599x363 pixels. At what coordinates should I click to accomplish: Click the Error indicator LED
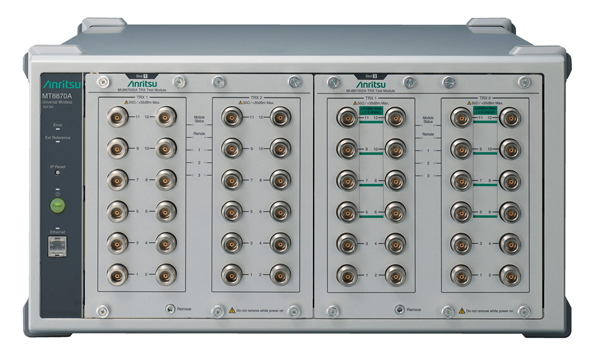(x=58, y=129)
